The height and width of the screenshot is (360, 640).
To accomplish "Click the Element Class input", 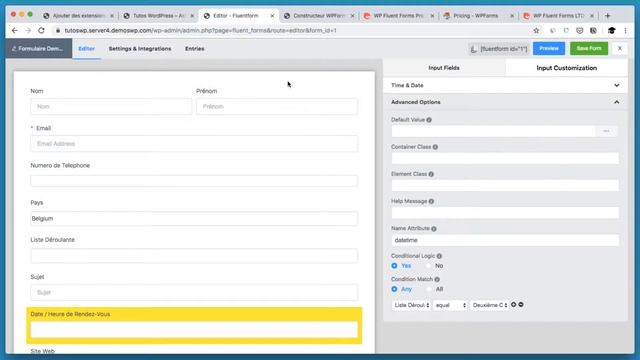I will [505, 186].
